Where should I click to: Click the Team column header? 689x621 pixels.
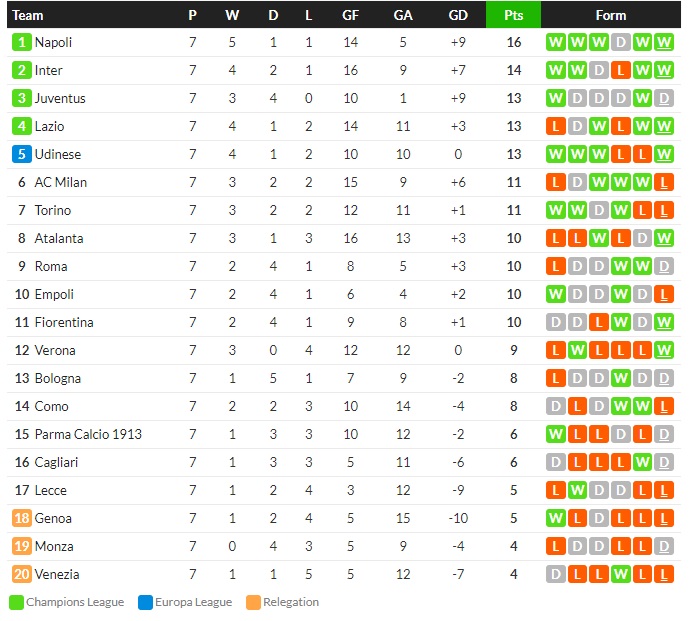28,15
